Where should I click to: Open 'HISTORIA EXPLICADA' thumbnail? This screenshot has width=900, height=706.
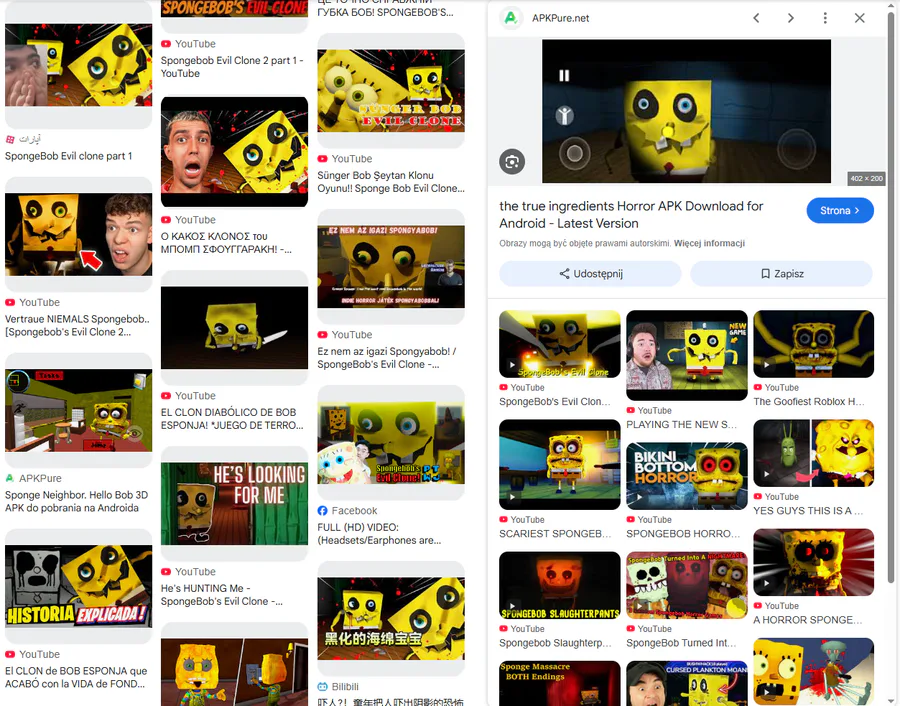tap(79, 586)
